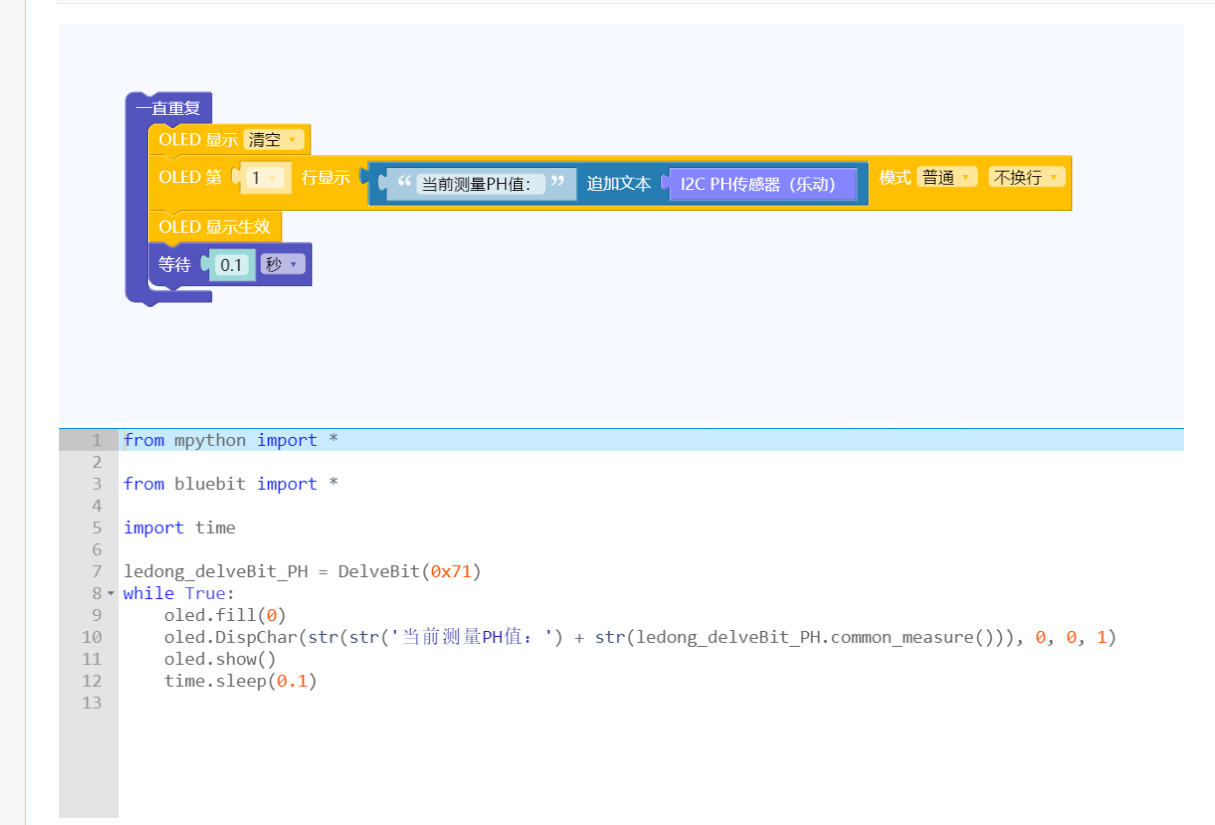The height and width of the screenshot is (825, 1215).
Task: Select the I2C PH传感器（乐动）block
Action: click(x=763, y=184)
